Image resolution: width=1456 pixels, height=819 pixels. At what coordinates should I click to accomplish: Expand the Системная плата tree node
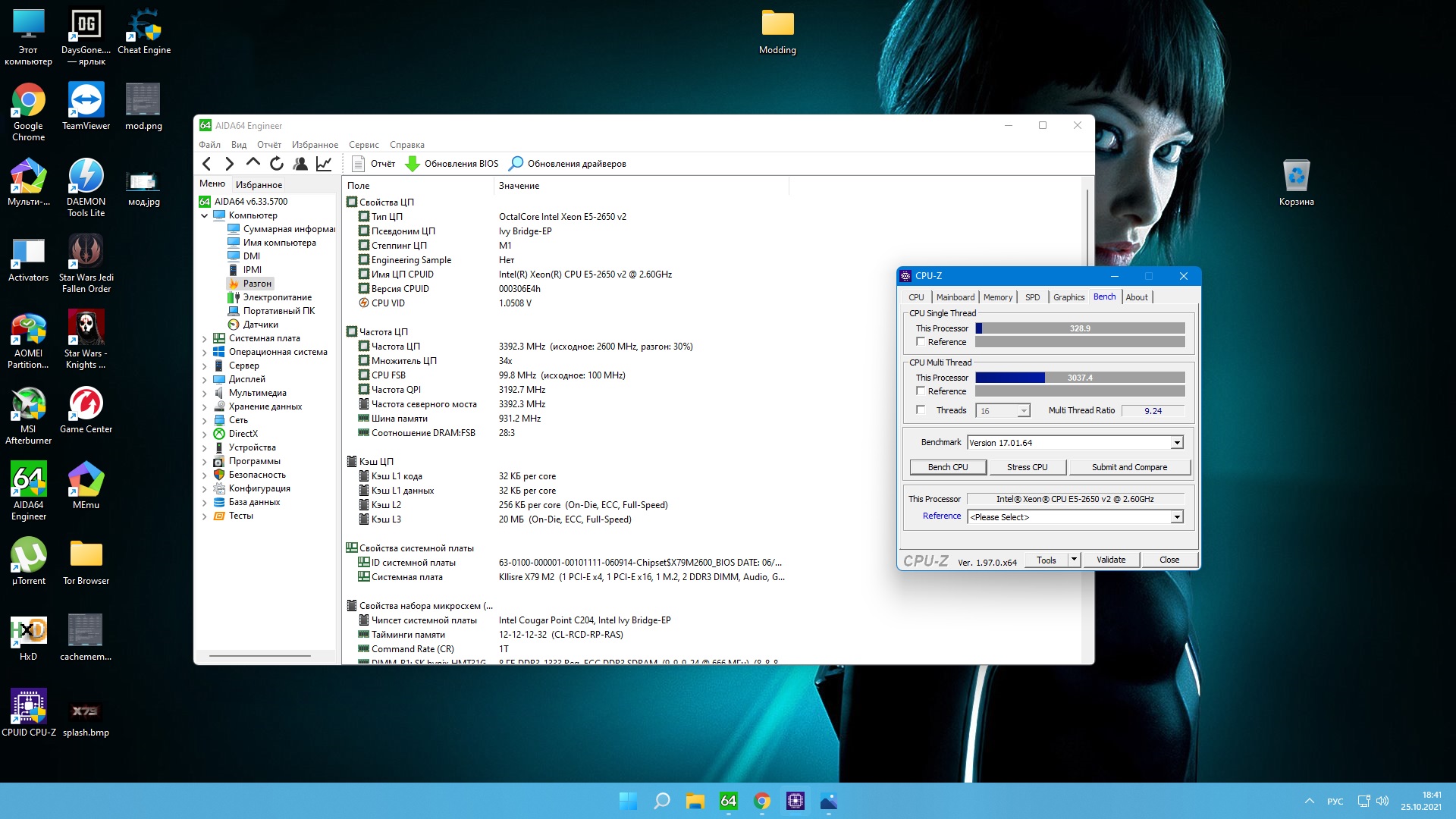tap(204, 339)
